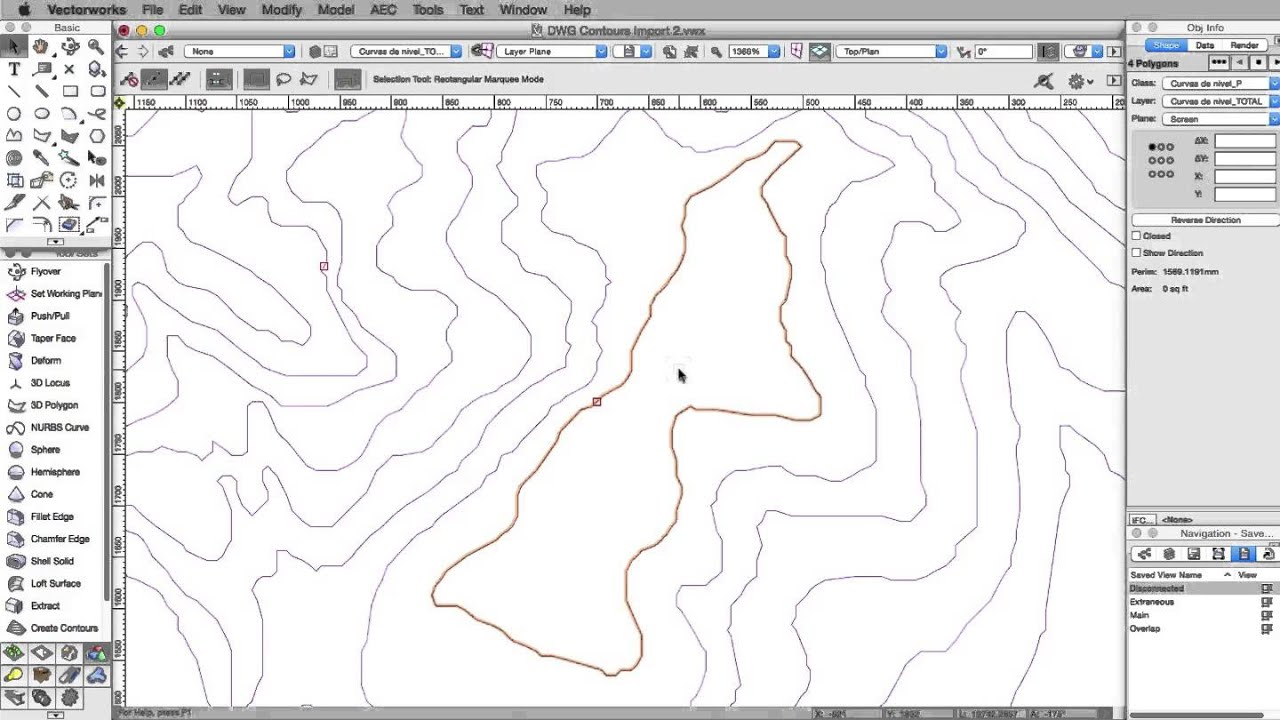This screenshot has width=1280, height=720.
Task: Select the Line tool
Action: (14, 91)
